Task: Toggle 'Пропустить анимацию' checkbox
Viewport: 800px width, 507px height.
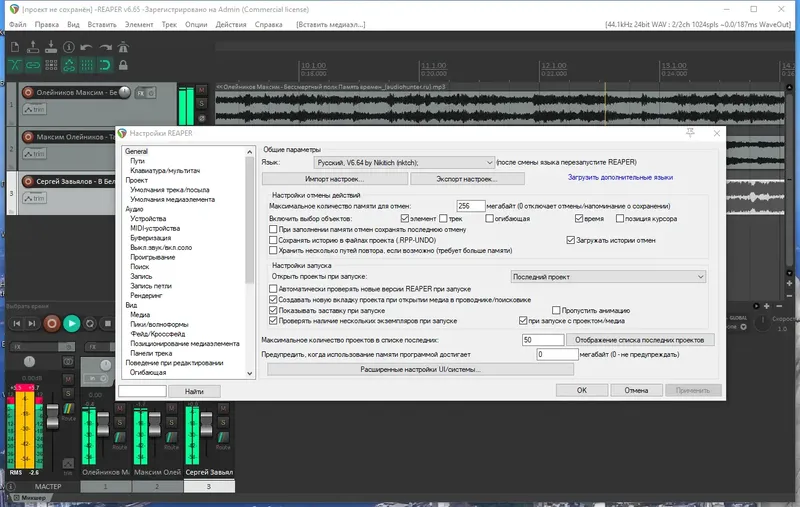Action: [x=556, y=310]
